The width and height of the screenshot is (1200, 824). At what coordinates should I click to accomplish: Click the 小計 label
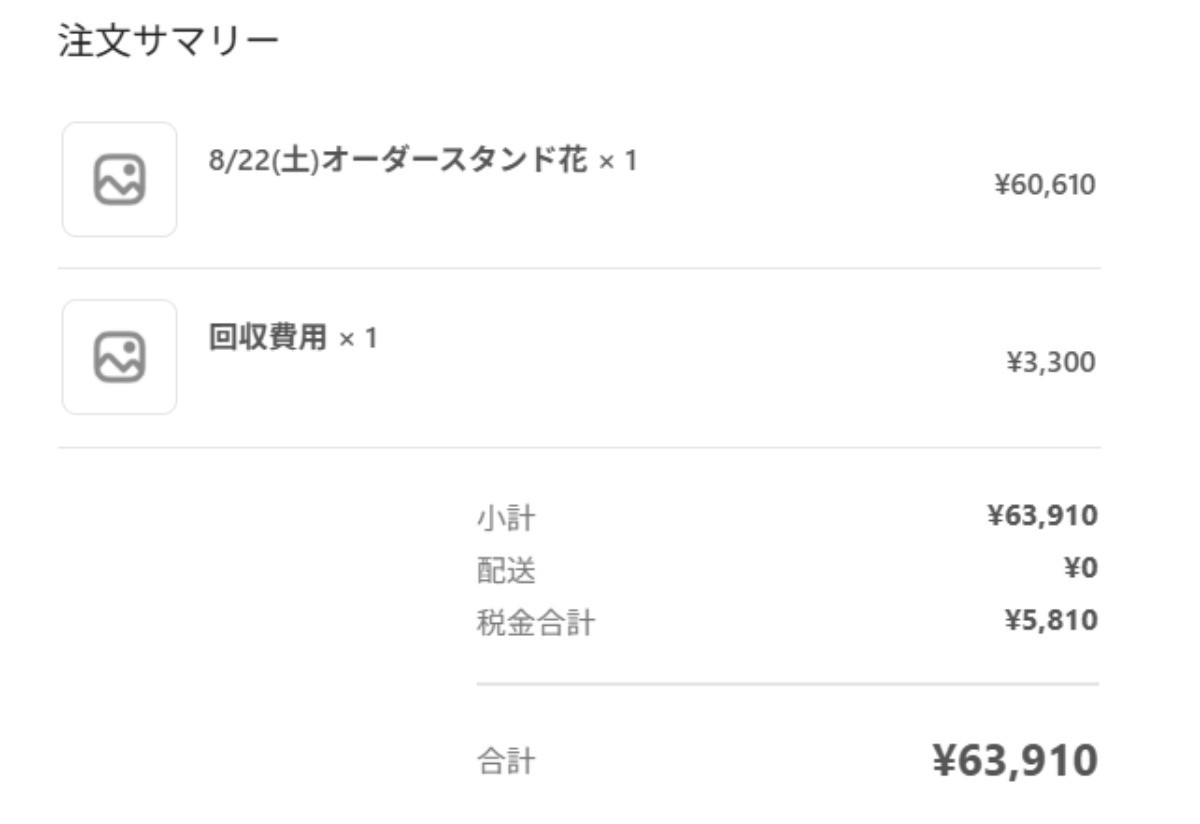click(x=506, y=518)
